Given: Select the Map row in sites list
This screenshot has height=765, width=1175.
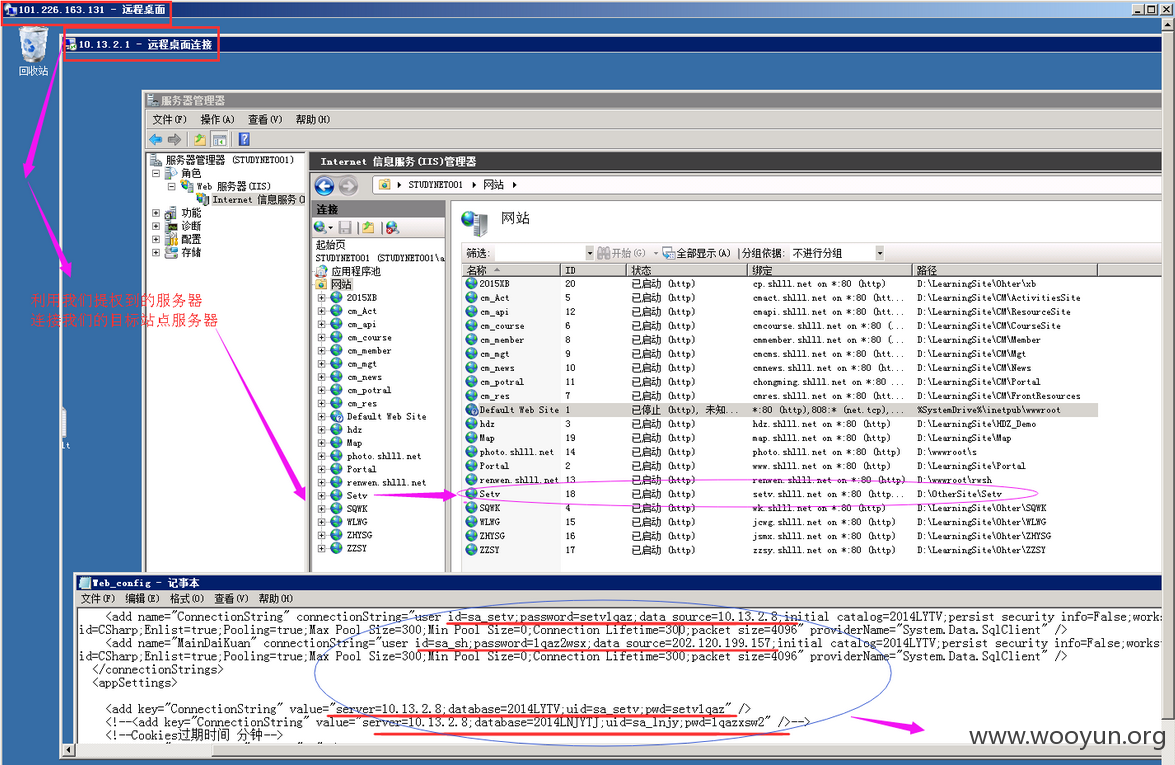Looking at the screenshot, I should point(779,438).
